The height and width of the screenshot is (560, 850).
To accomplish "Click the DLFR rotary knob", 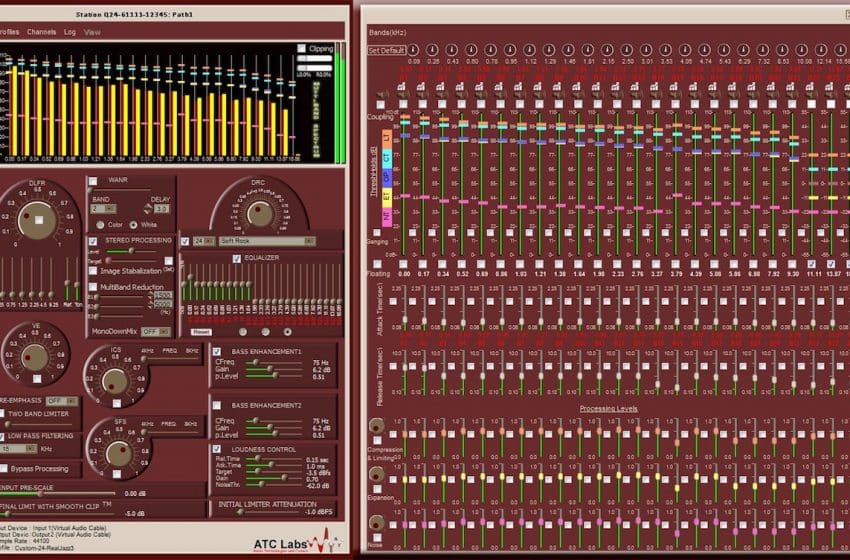I will tap(38, 217).
